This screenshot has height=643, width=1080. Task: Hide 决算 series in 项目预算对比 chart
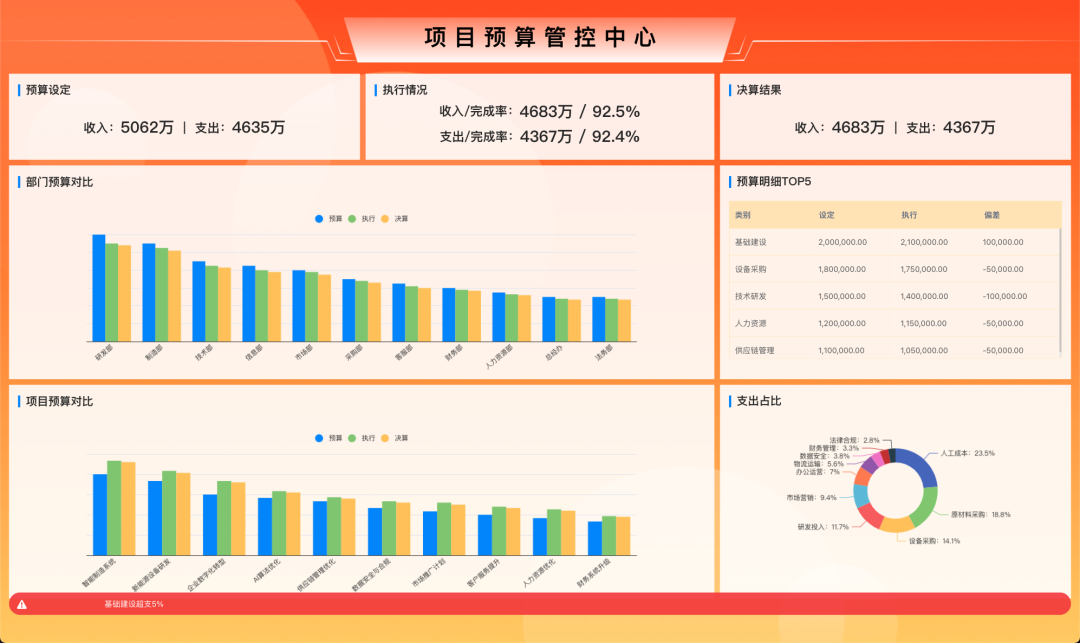tap(393, 438)
